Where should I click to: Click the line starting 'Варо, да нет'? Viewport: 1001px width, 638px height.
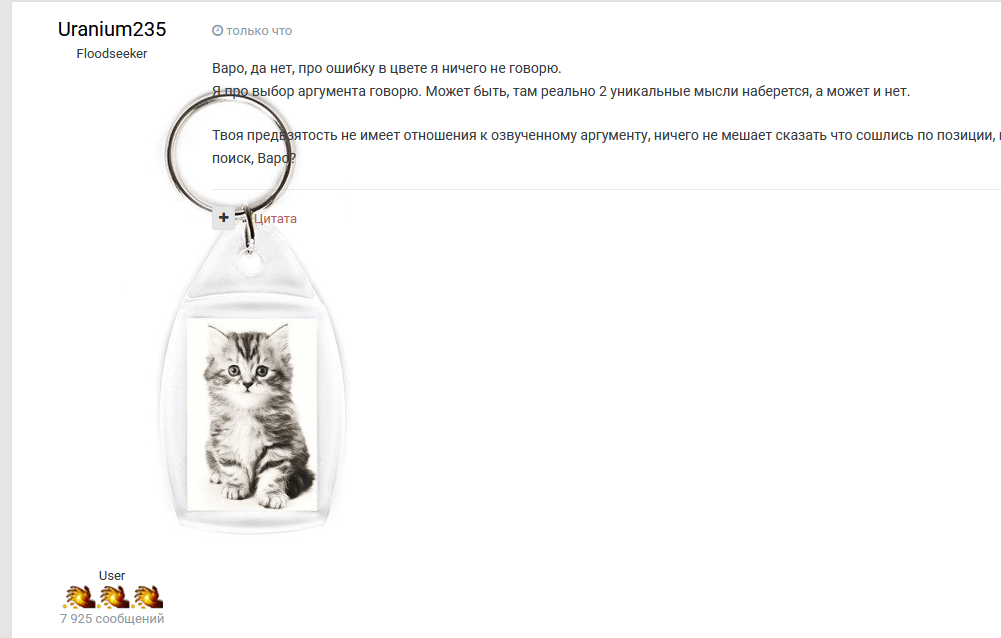tap(386, 68)
